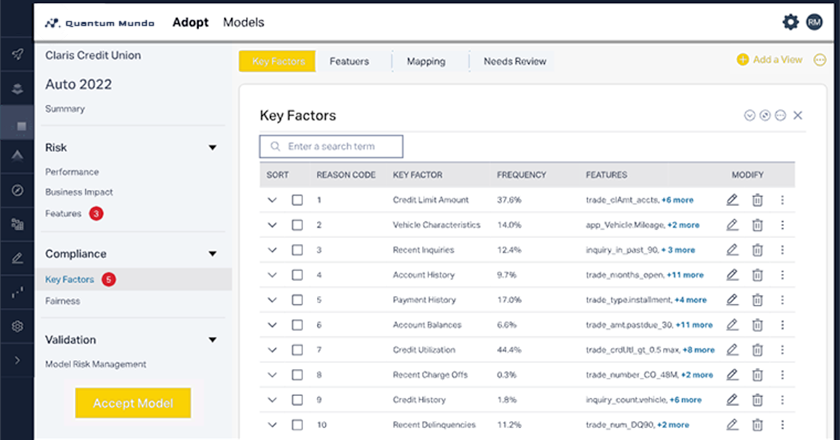Image resolution: width=840 pixels, height=440 pixels.
Task: Open the settings gear icon in header
Action: pos(791,22)
